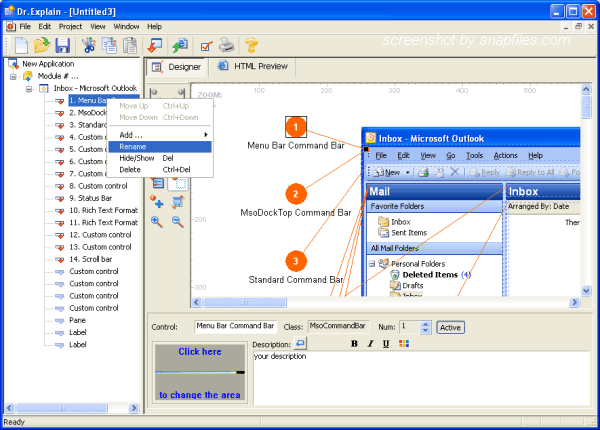Open the Window menu
600x430 pixels.
tap(126, 26)
